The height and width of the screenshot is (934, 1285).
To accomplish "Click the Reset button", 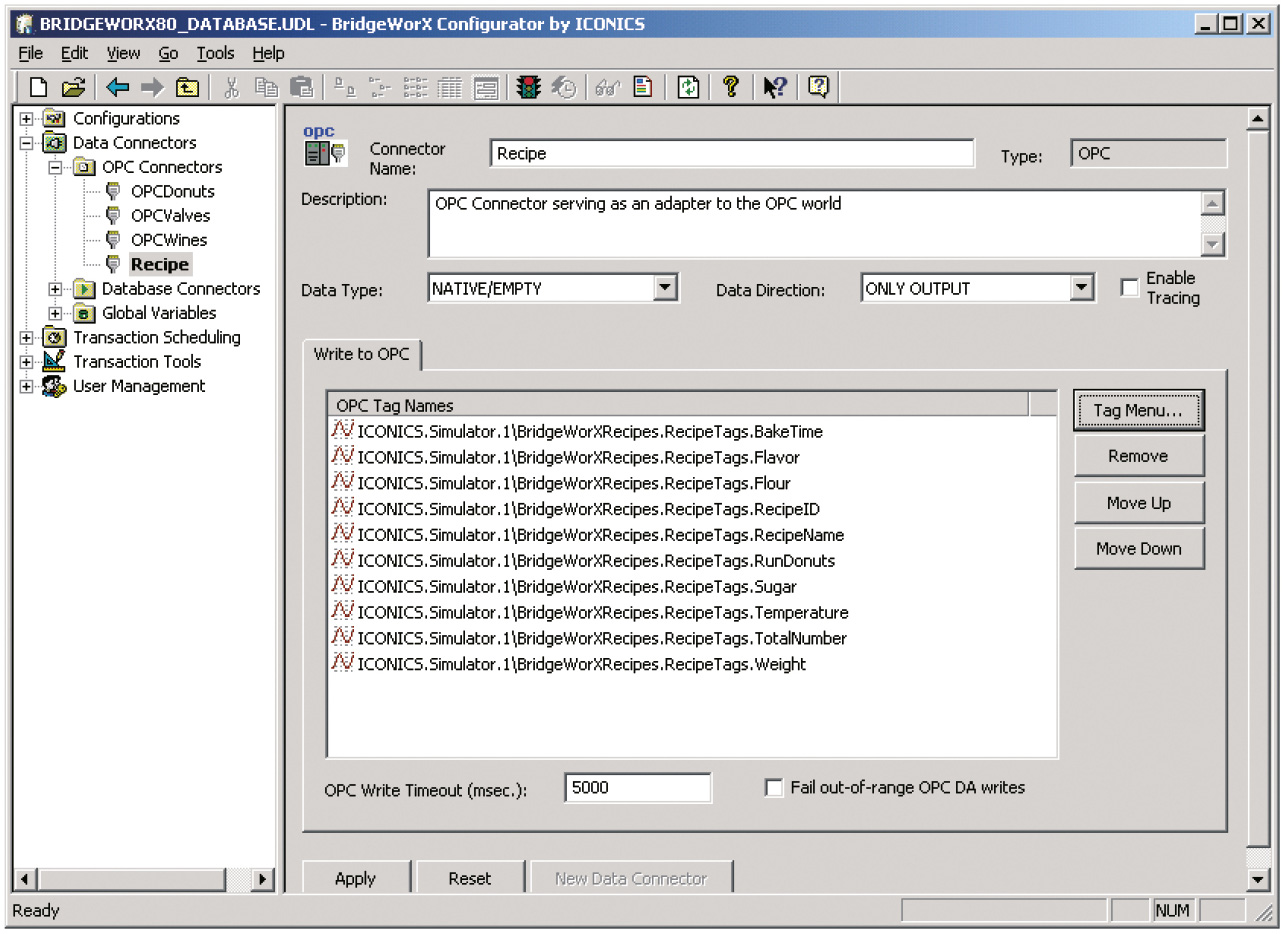I will [x=470, y=878].
